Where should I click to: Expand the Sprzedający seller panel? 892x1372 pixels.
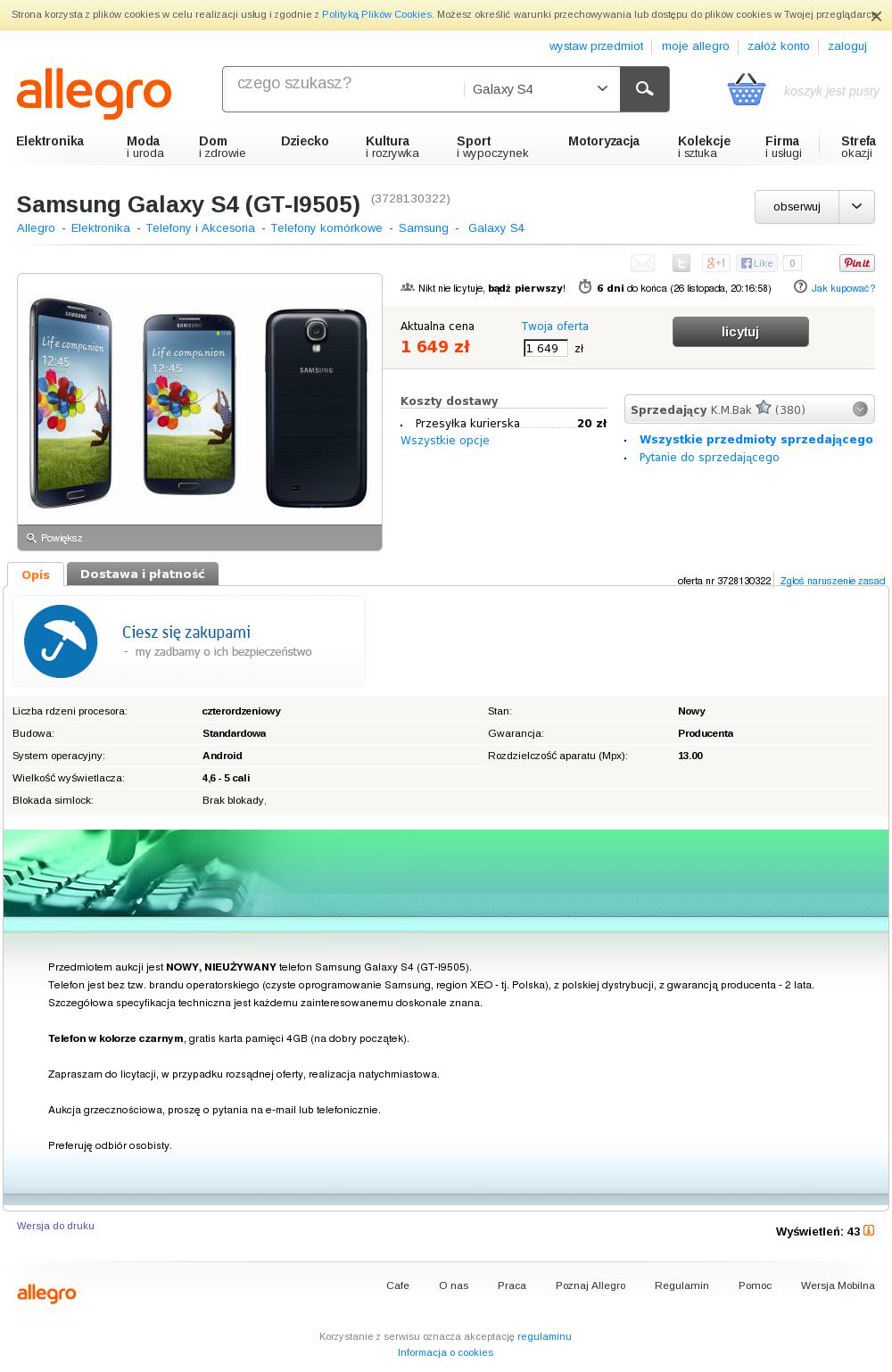(860, 409)
